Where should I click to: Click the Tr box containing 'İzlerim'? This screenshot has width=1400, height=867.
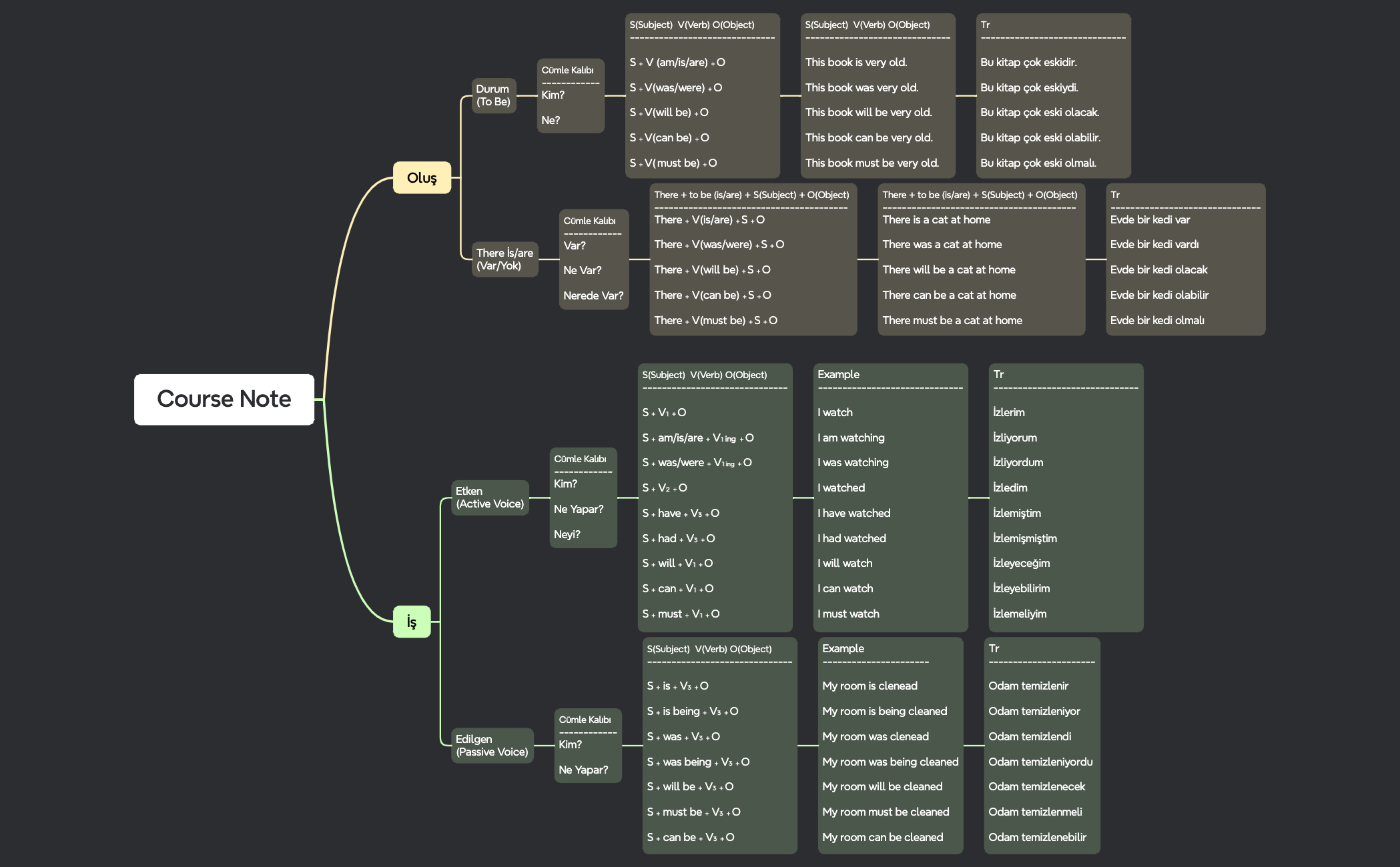tap(1066, 498)
